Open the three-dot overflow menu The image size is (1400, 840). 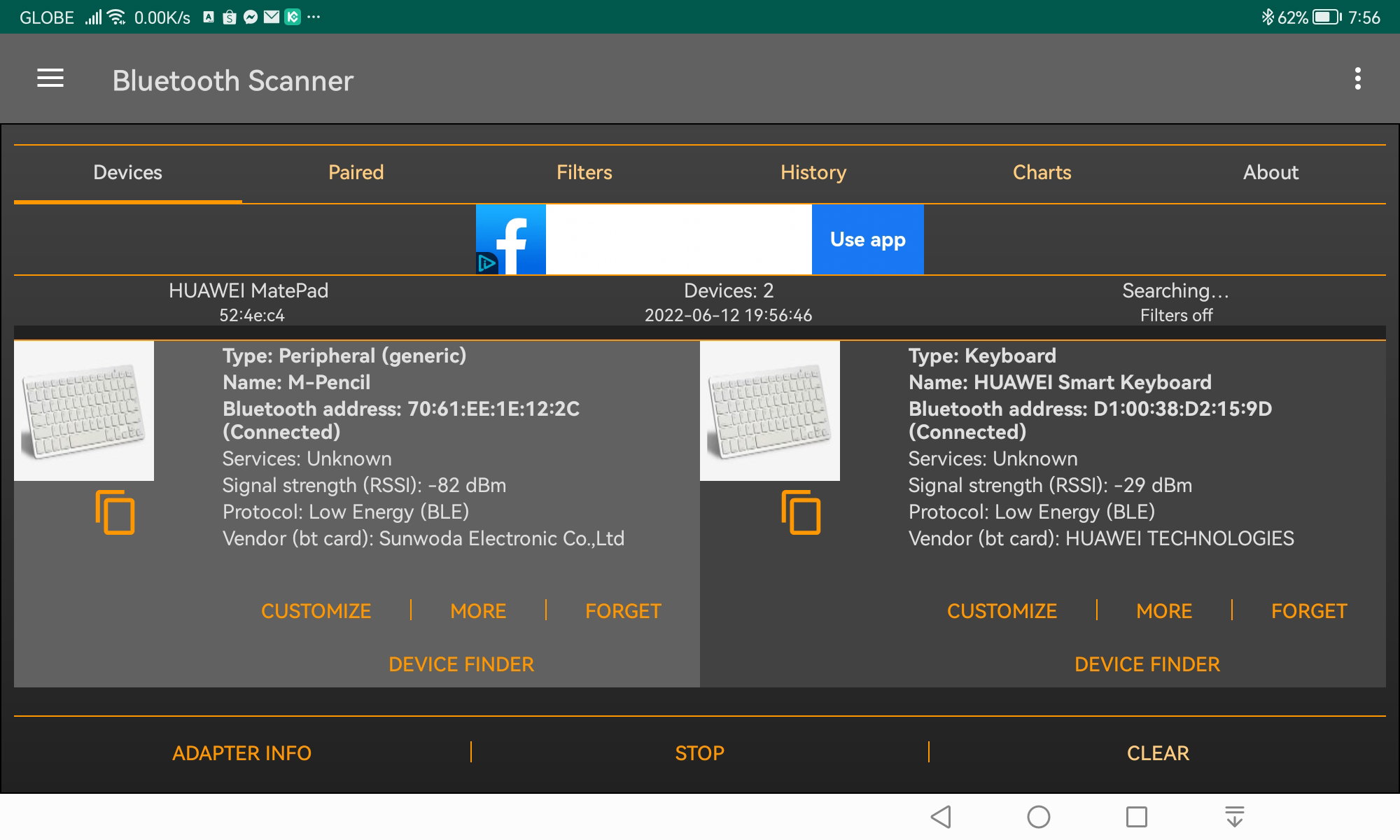pyautogui.click(x=1357, y=78)
